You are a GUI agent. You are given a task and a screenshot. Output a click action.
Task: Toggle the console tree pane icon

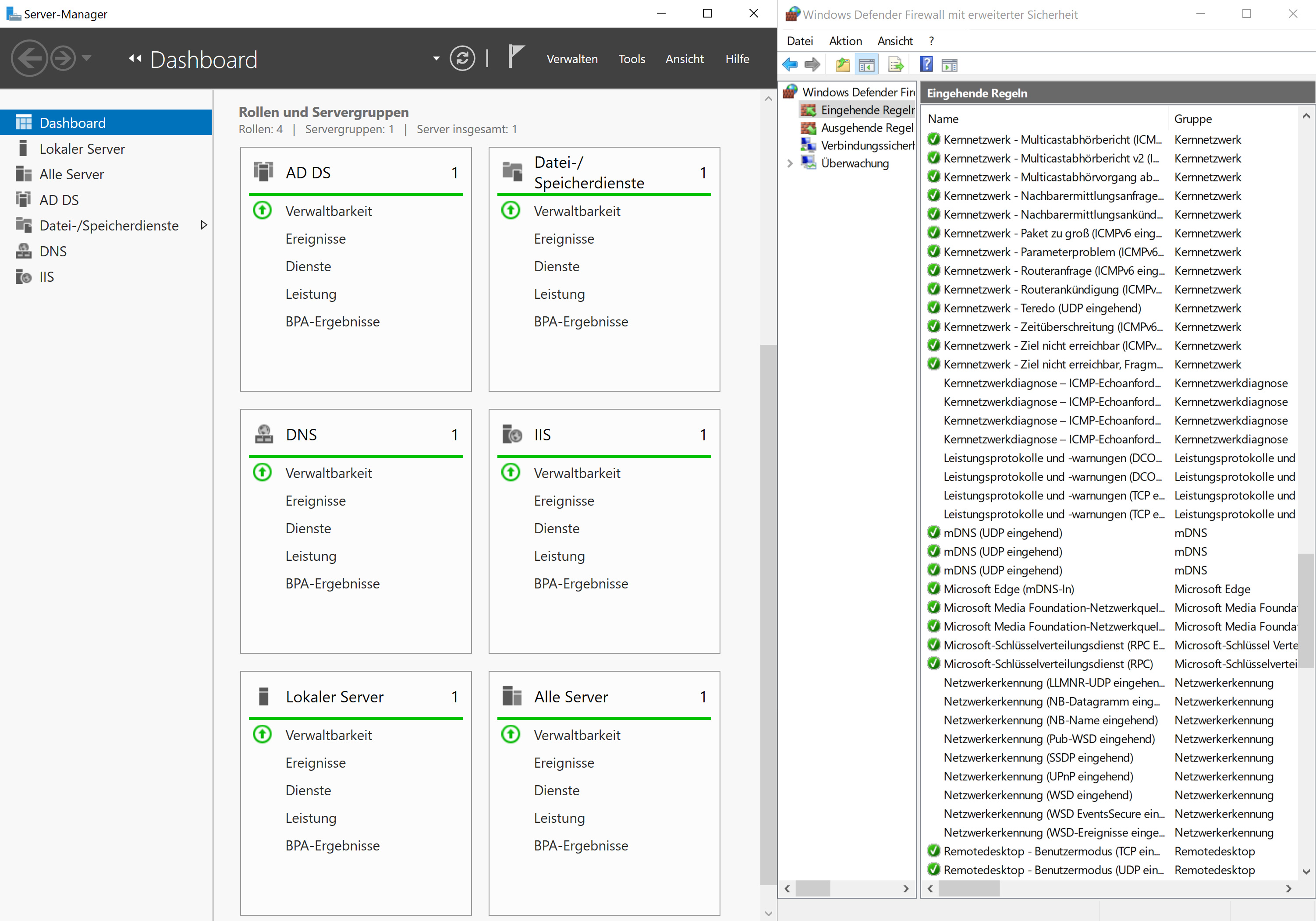[x=867, y=64]
